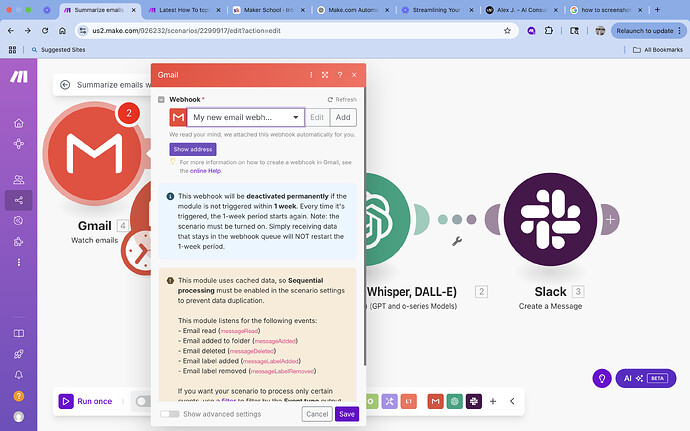Open the Webhooks icon in the sidebar
Viewport: 690px width, 431px height.
pos(18,221)
